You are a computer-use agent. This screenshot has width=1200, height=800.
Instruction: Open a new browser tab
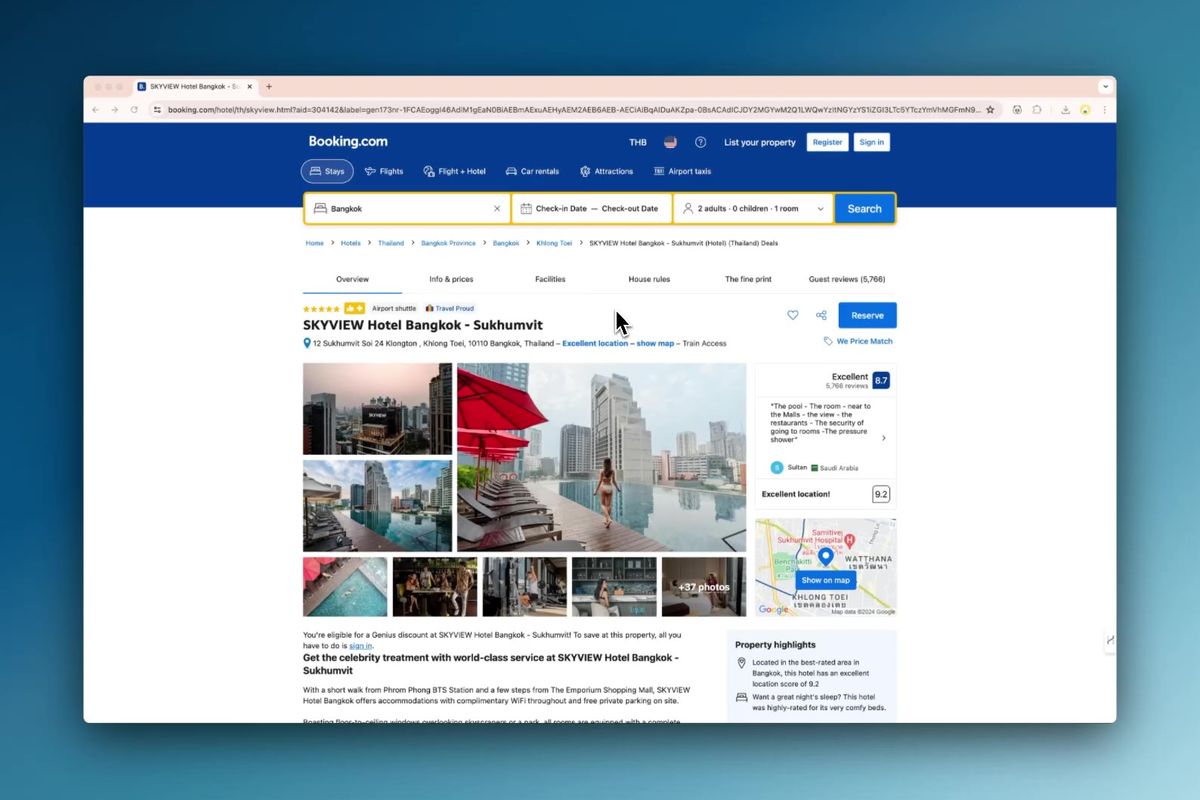[x=269, y=87]
